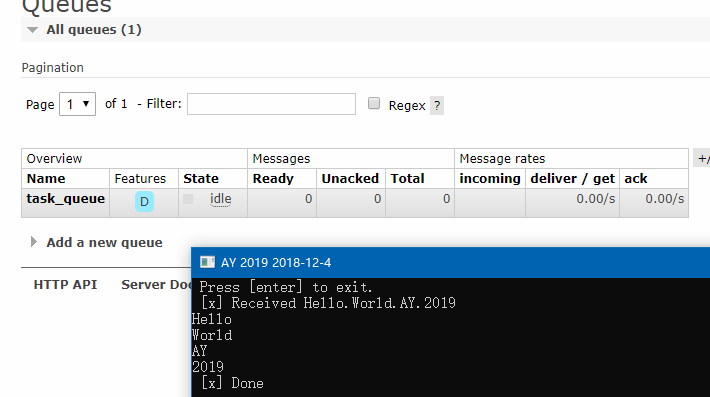The width and height of the screenshot is (710, 397).
Task: Open the task_queue queue link
Action: tap(66, 199)
